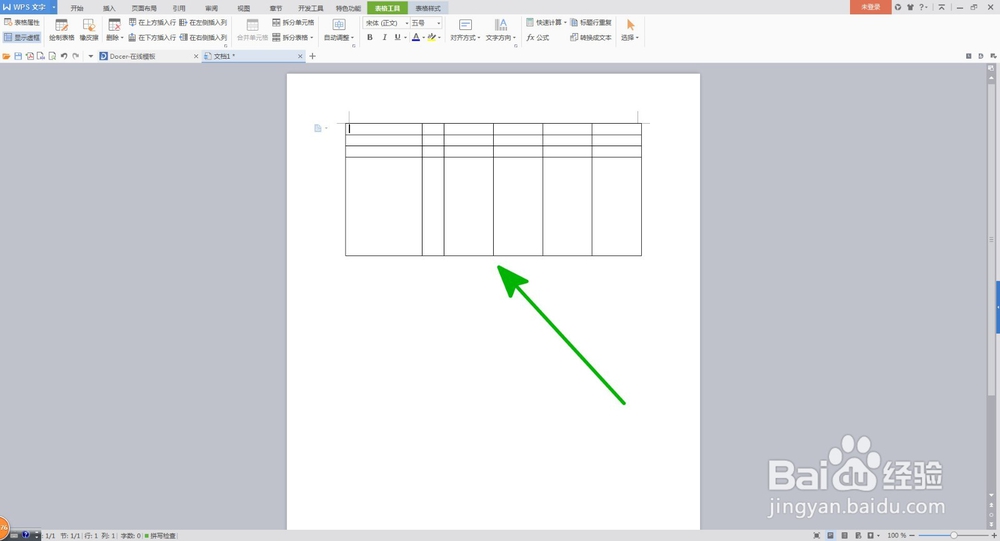This screenshot has height=541, width=1000.
Task: Collapse the ribbon with the up-arrow icon
Action: 941,7
